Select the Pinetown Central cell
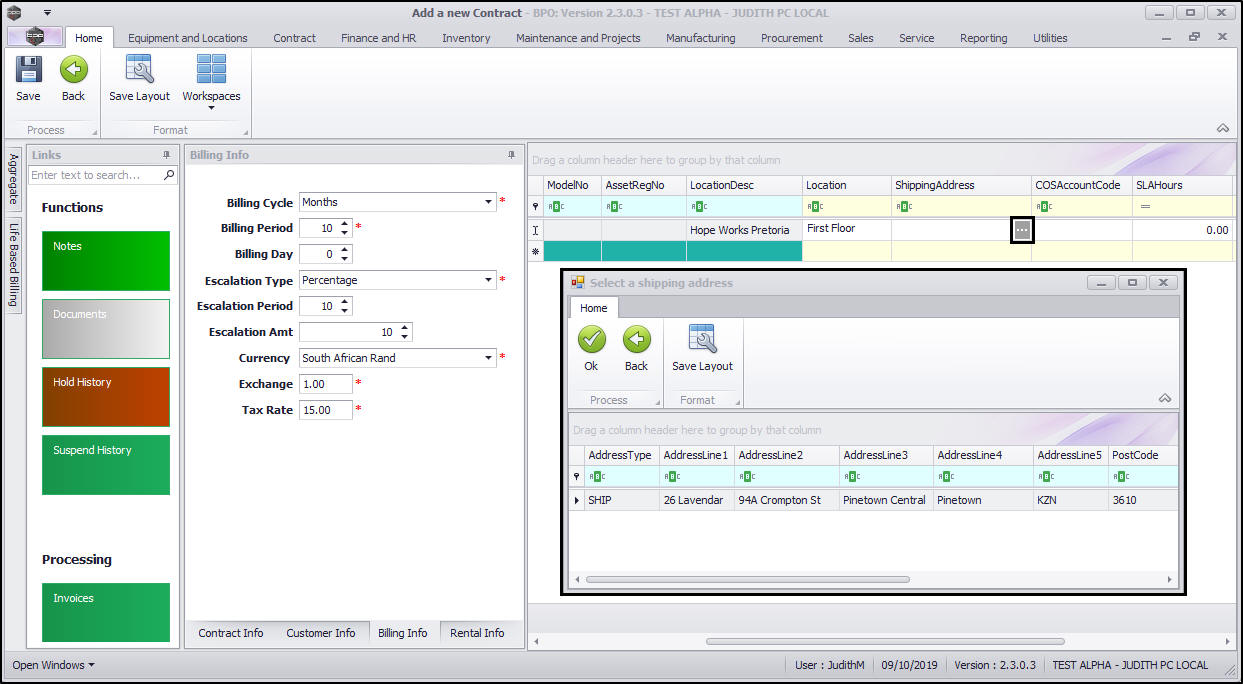The height and width of the screenshot is (684, 1243). point(886,500)
